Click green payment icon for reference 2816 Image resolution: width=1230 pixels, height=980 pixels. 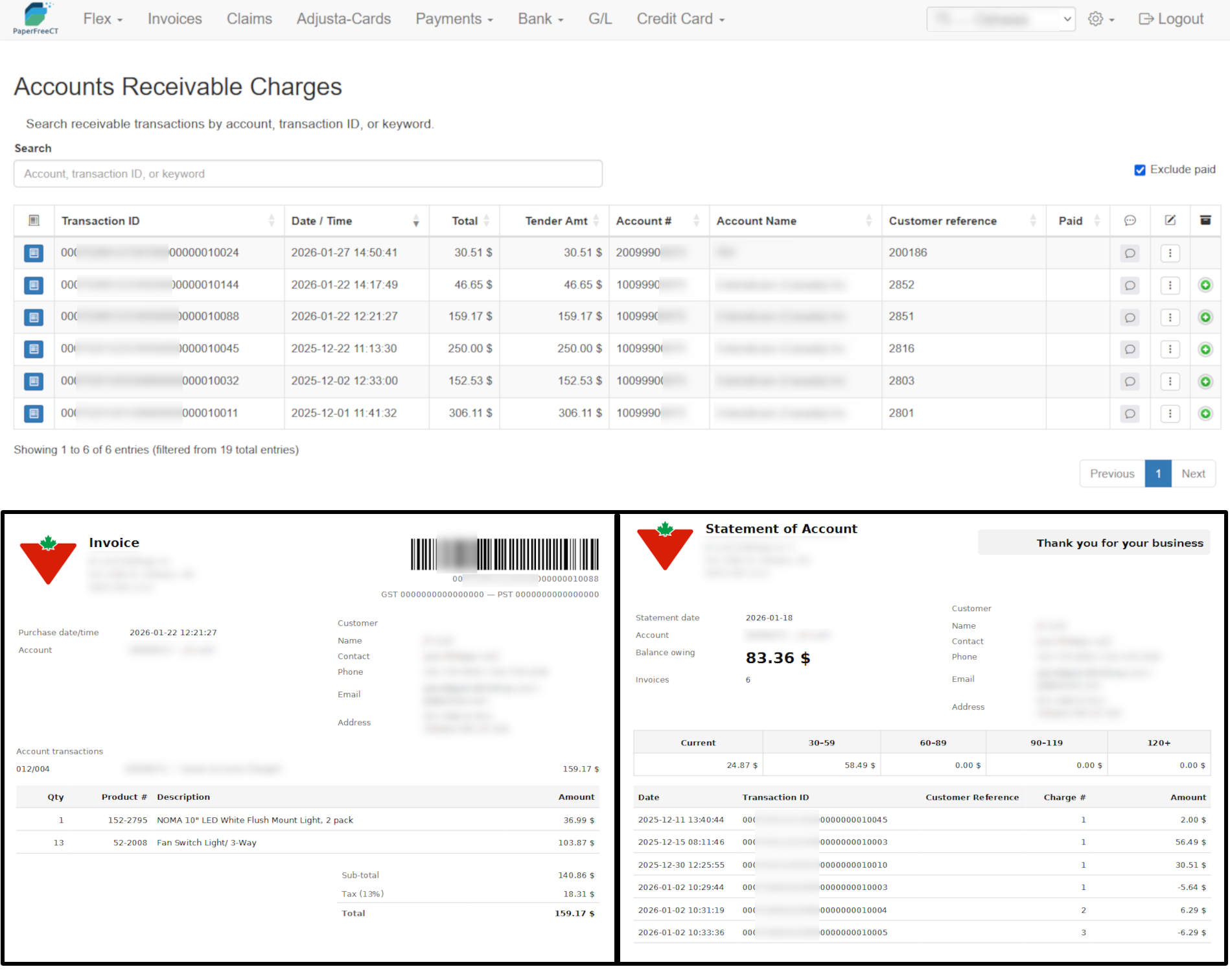pos(1205,349)
